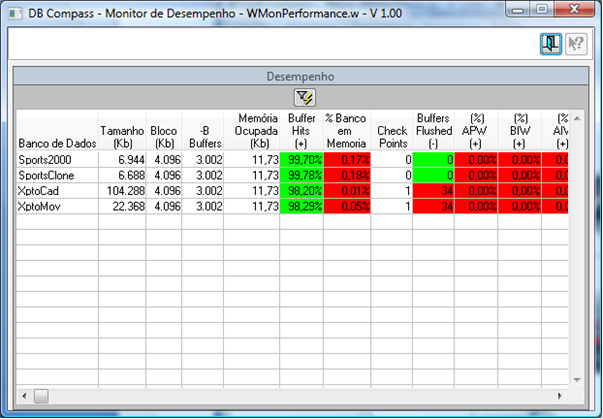The height and width of the screenshot is (419, 603).
Task: Click Sports2000's green Buffers Flushed 0 cell
Action: [x=433, y=160]
